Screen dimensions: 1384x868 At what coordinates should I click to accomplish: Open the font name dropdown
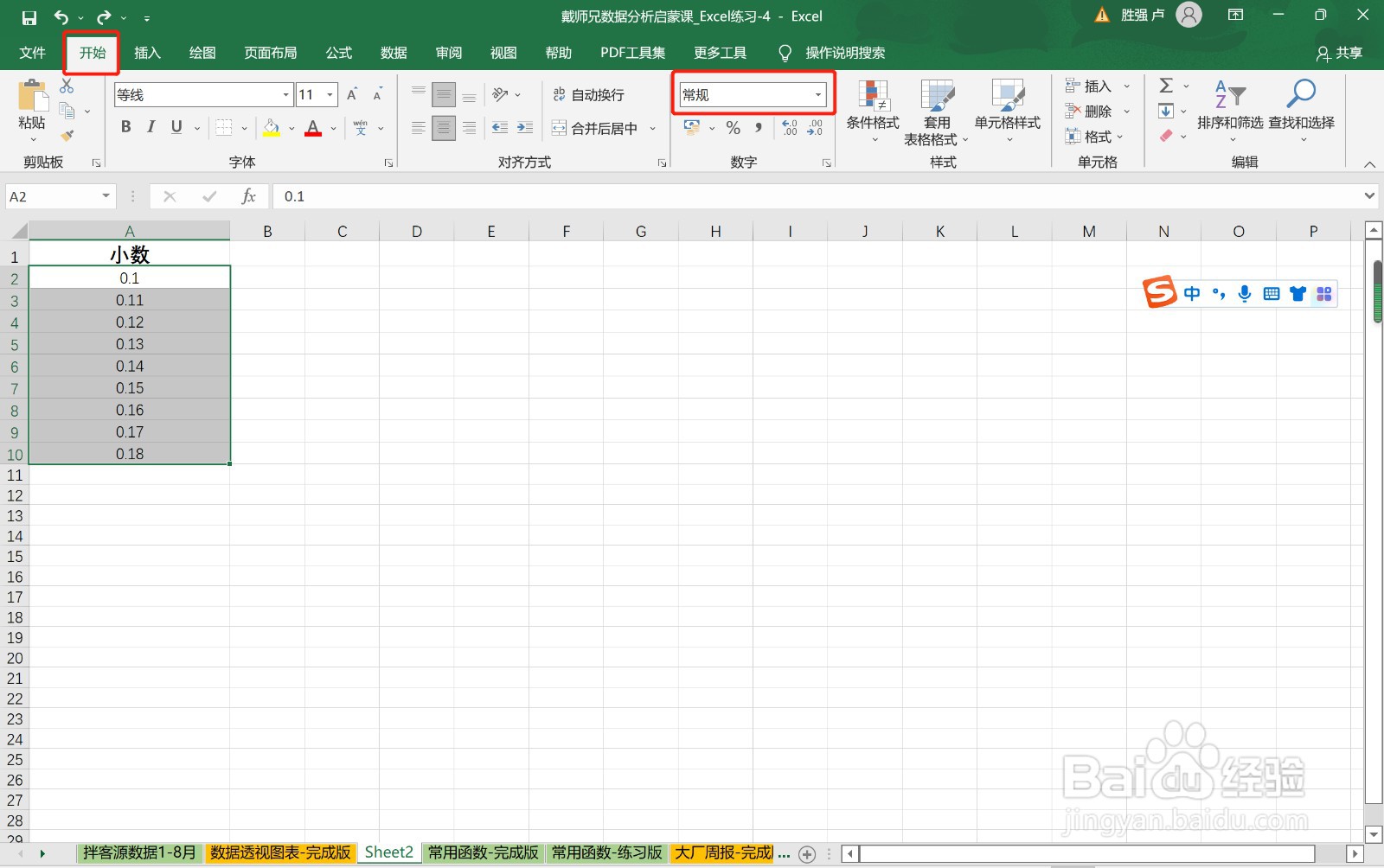[x=285, y=94]
